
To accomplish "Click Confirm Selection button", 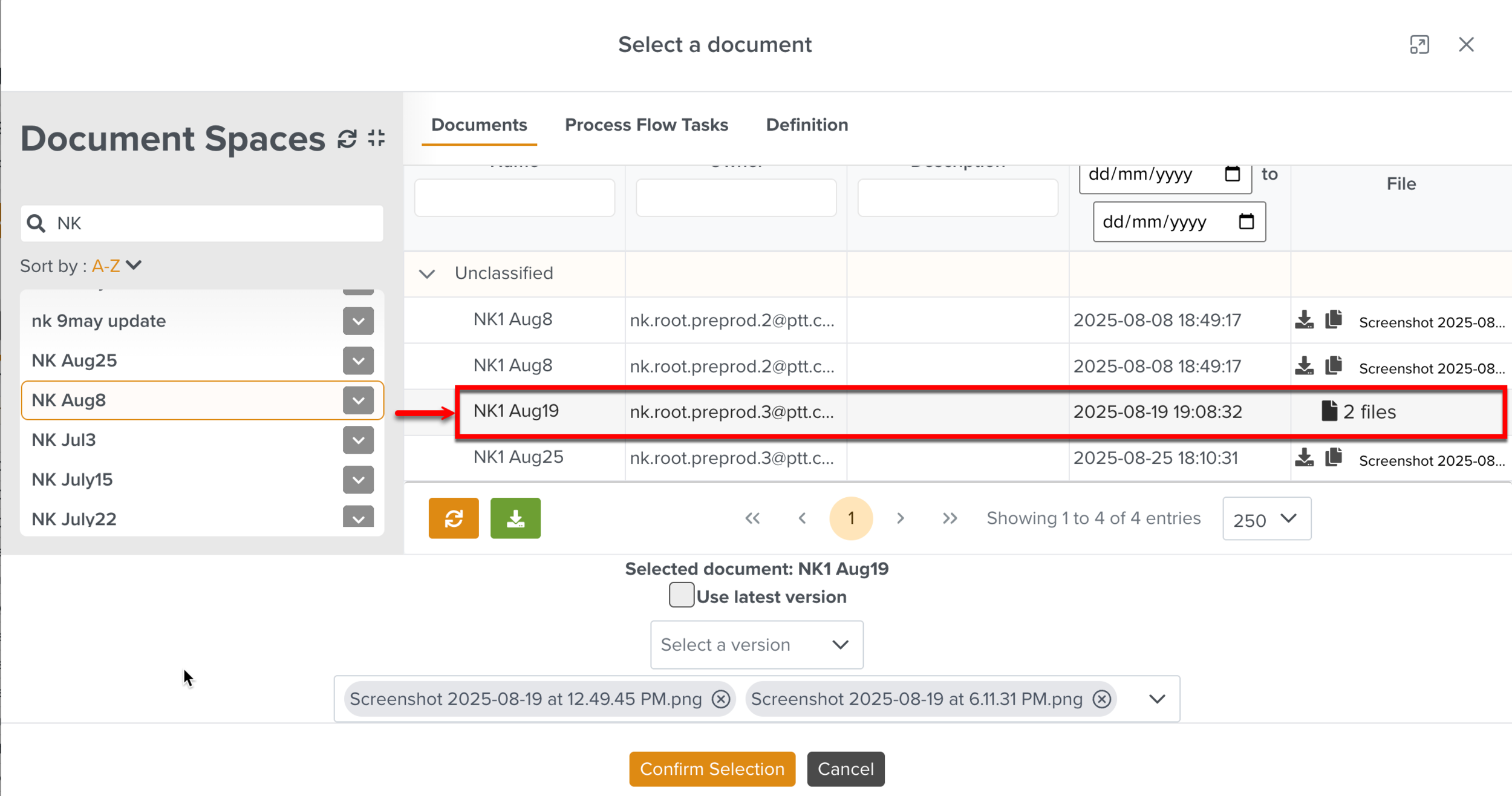I will (x=712, y=769).
